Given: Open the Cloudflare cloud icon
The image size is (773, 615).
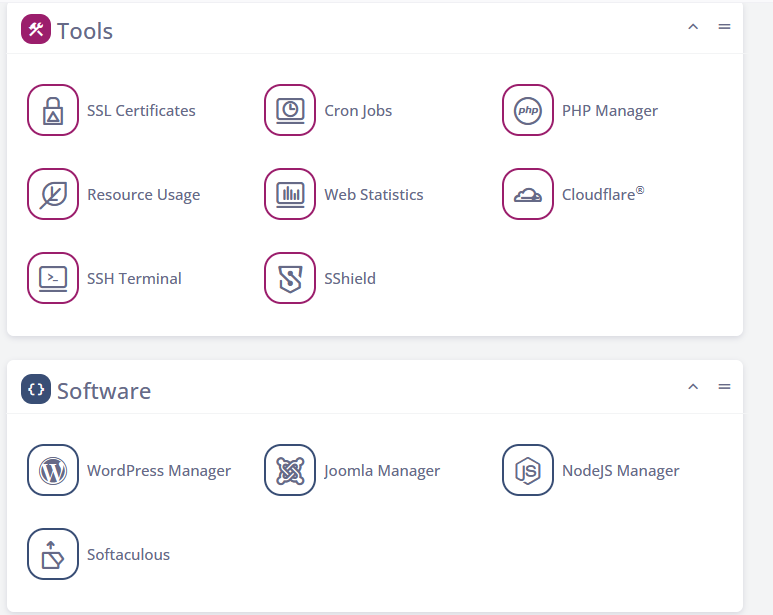Looking at the screenshot, I should [527, 194].
